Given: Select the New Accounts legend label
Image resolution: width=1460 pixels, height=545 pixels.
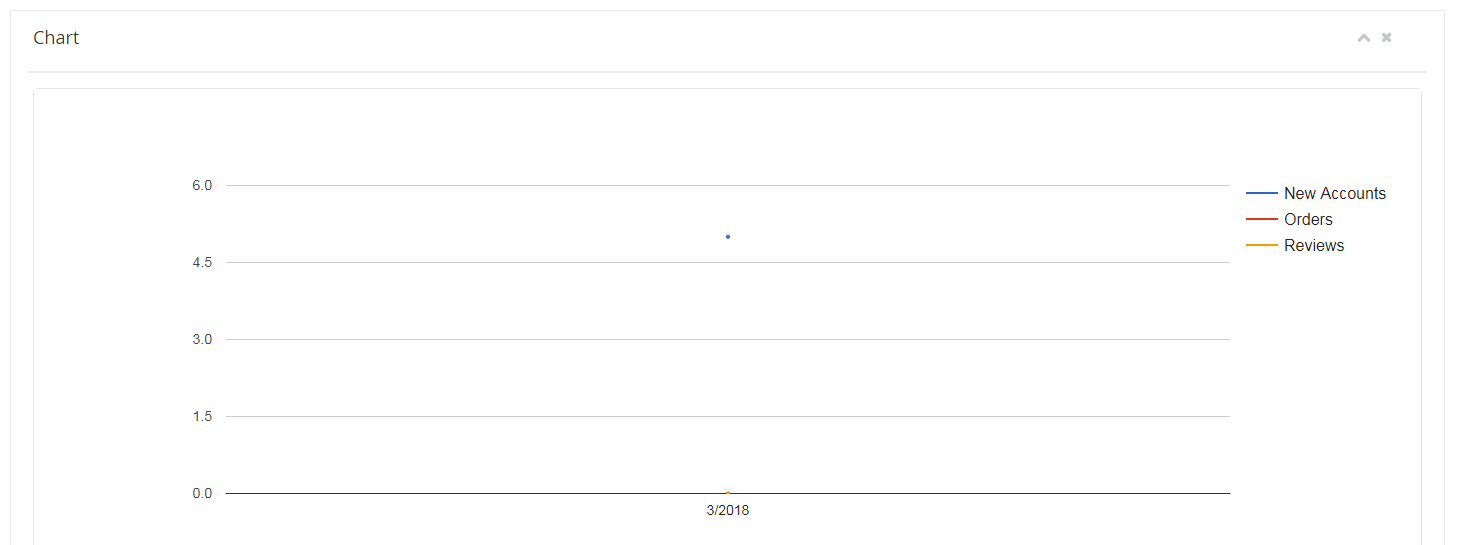Looking at the screenshot, I should pyautogui.click(x=1335, y=193).
